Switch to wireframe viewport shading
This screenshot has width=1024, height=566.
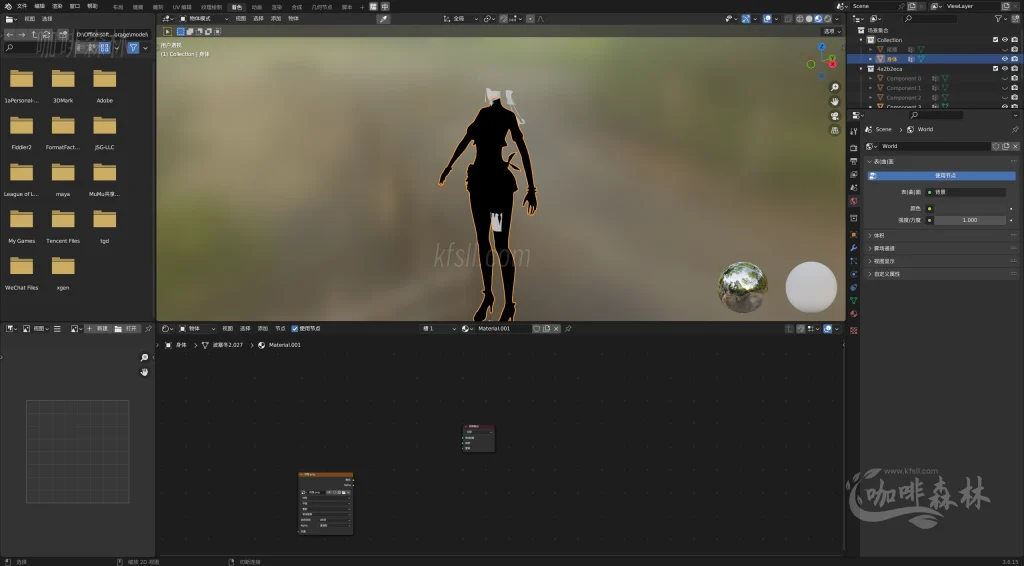[800, 19]
